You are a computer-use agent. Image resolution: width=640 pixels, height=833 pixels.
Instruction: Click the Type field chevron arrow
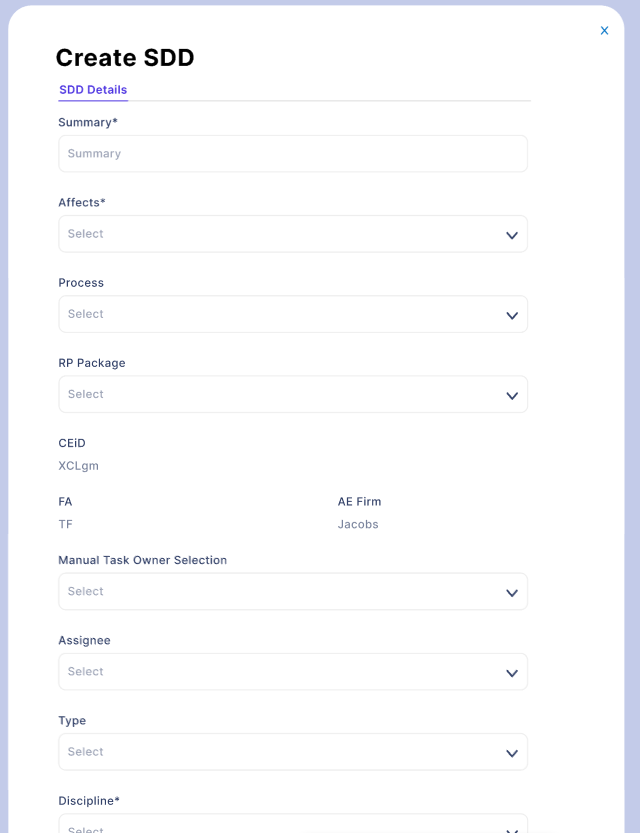pyautogui.click(x=512, y=752)
